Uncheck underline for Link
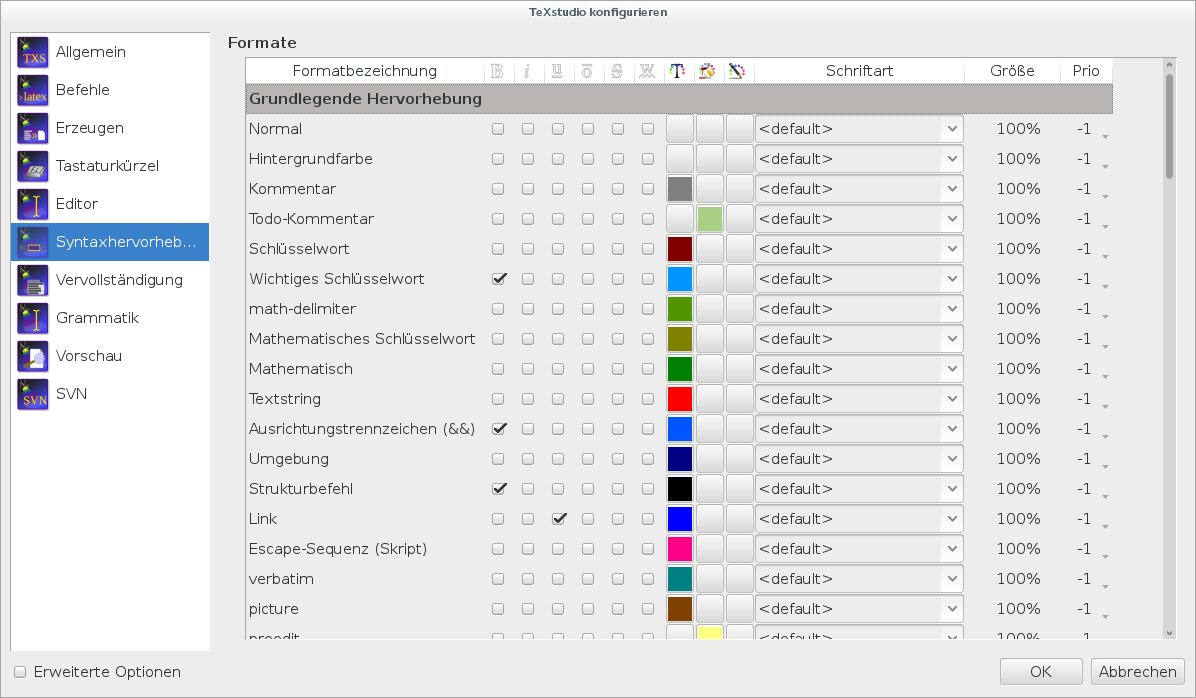This screenshot has height=698, width=1196. [x=558, y=519]
